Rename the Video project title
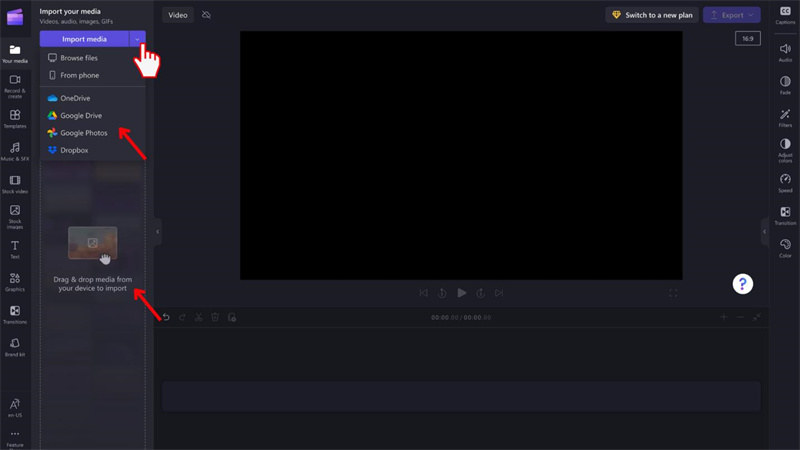This screenshot has width=800, height=450. tap(178, 15)
